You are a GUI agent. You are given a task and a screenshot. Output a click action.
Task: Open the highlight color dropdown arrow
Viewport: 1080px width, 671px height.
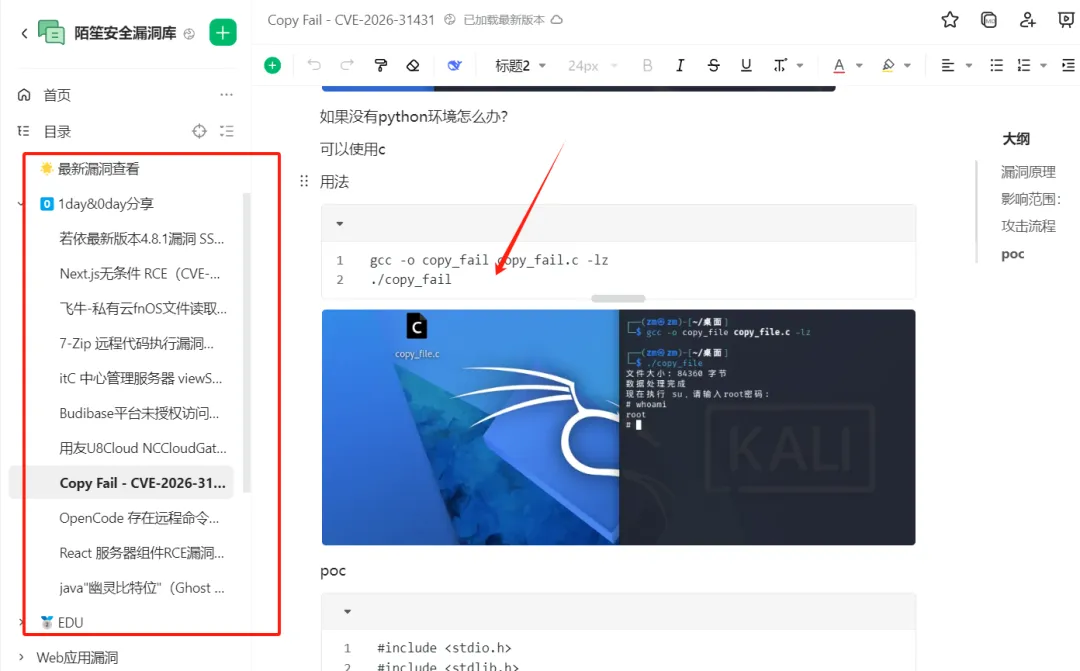[x=908, y=65]
